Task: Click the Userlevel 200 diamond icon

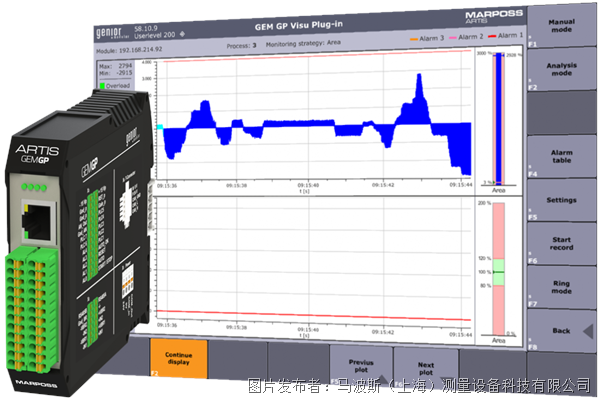Action: (182, 34)
